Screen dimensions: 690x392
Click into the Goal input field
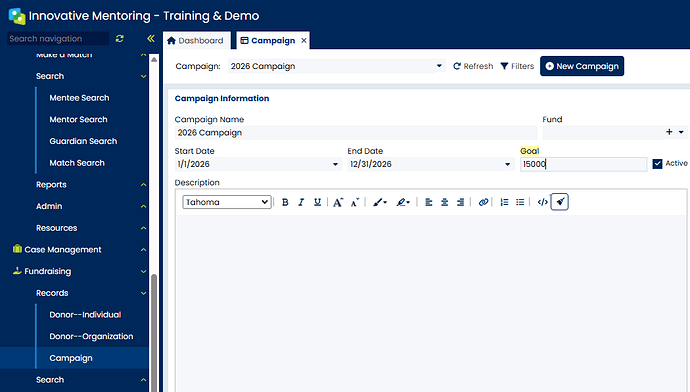(583, 164)
